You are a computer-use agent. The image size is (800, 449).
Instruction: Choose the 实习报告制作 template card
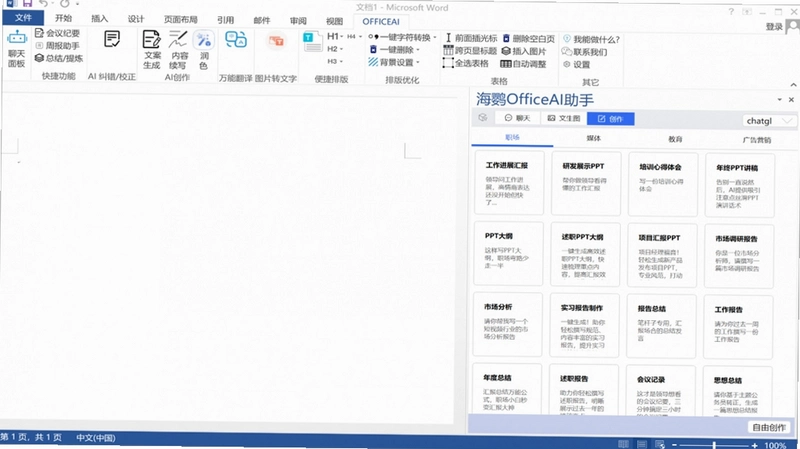point(584,326)
